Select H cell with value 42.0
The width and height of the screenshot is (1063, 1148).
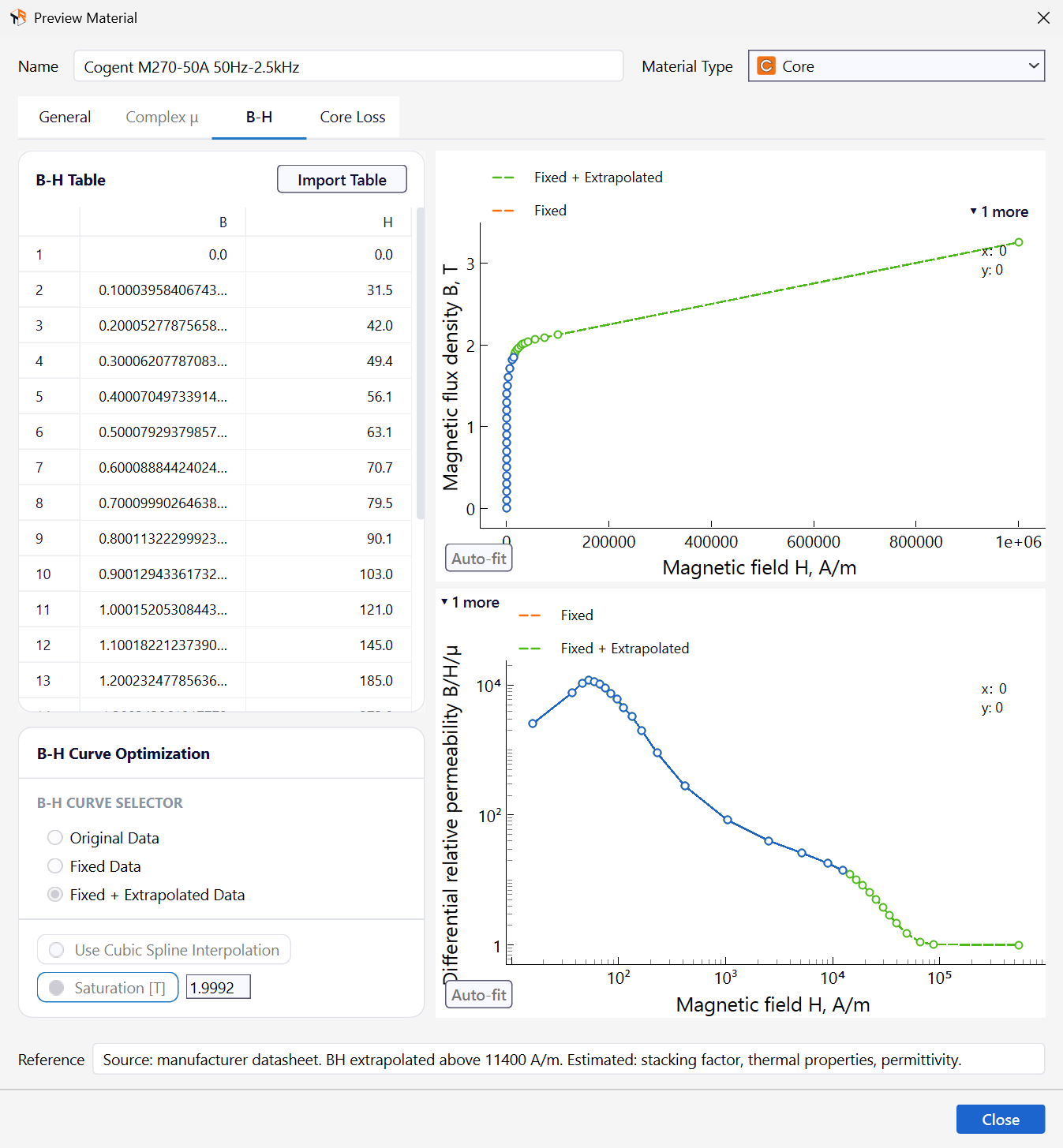328,326
